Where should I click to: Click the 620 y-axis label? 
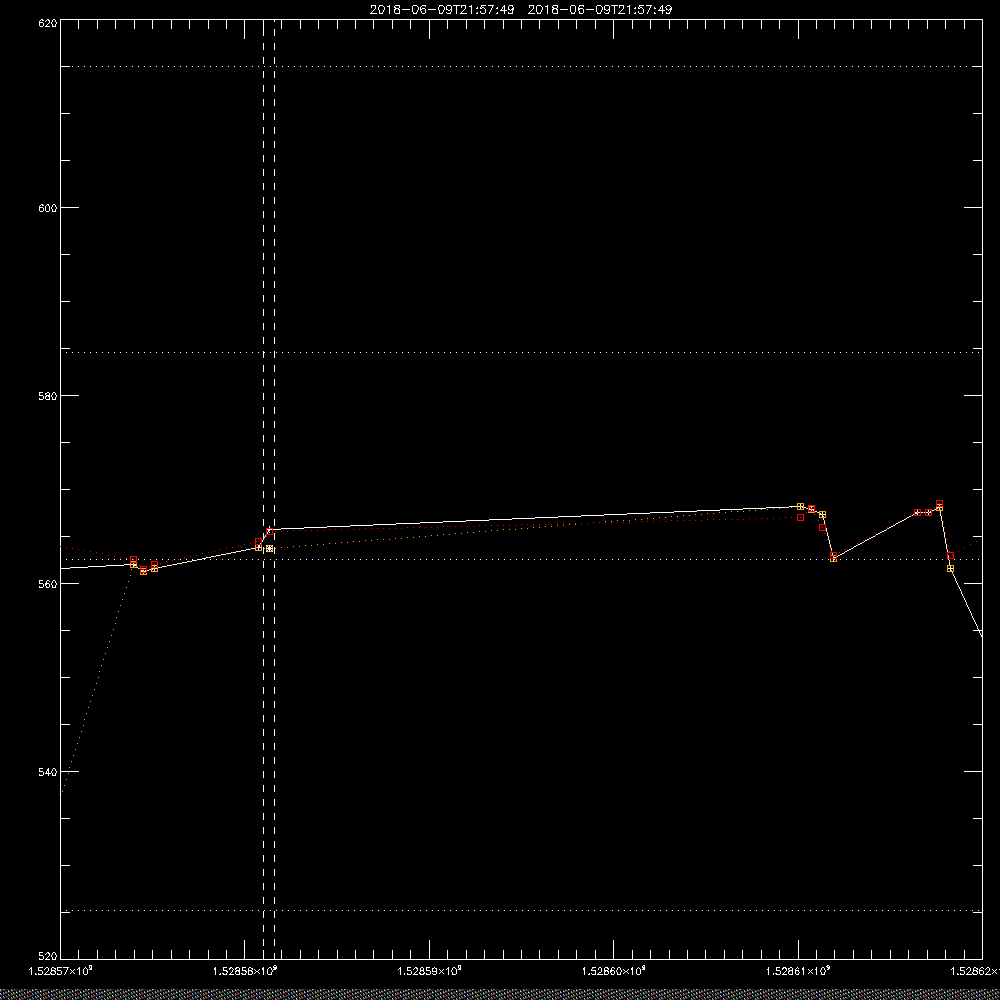(48, 23)
